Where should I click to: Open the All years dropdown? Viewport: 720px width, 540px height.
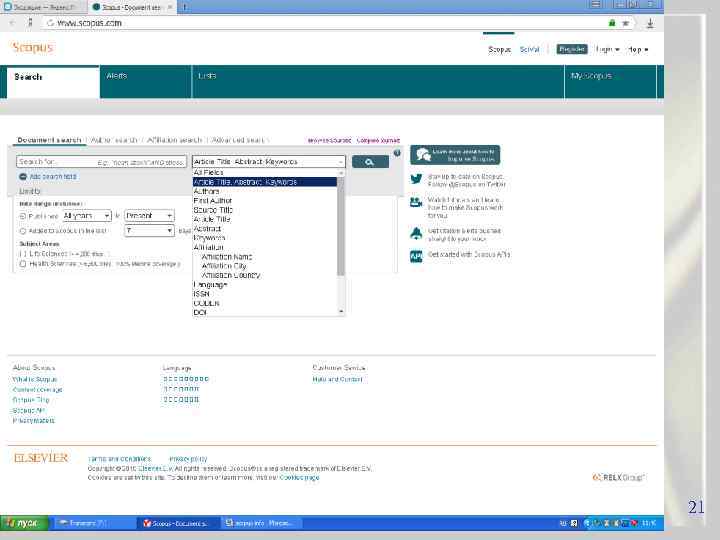tap(87, 216)
